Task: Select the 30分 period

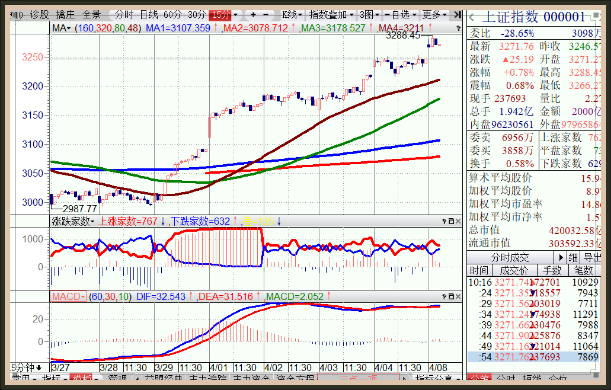Action: 197,15
